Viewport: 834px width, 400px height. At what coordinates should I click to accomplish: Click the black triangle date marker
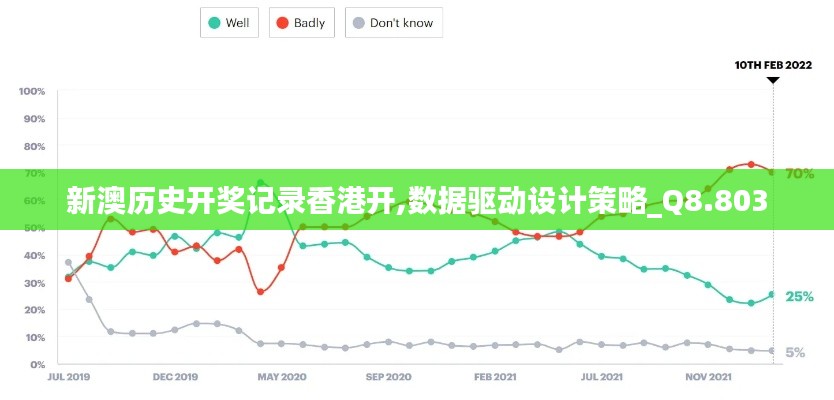tap(772, 80)
